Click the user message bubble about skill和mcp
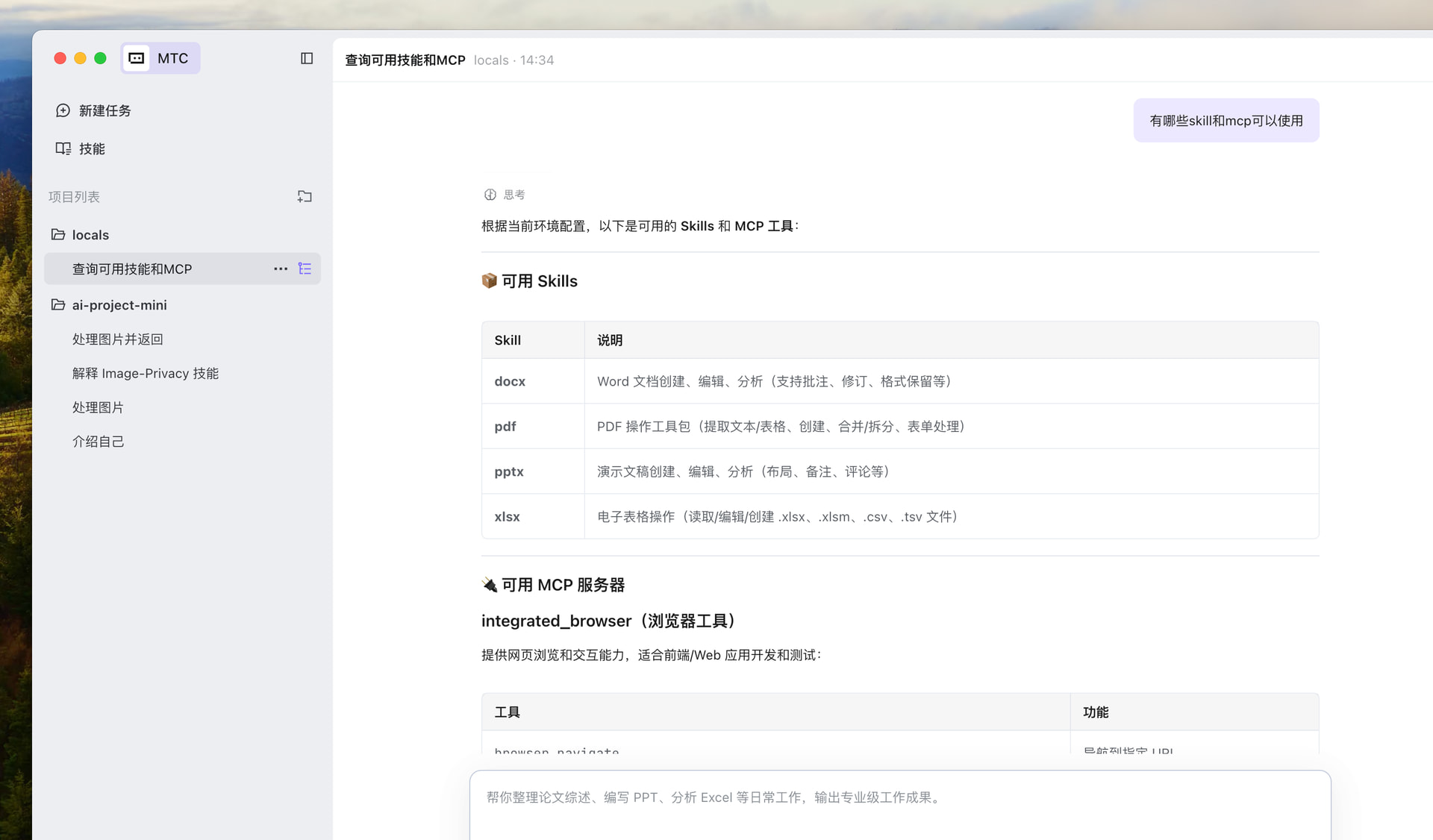The width and height of the screenshot is (1433, 840). click(1226, 121)
